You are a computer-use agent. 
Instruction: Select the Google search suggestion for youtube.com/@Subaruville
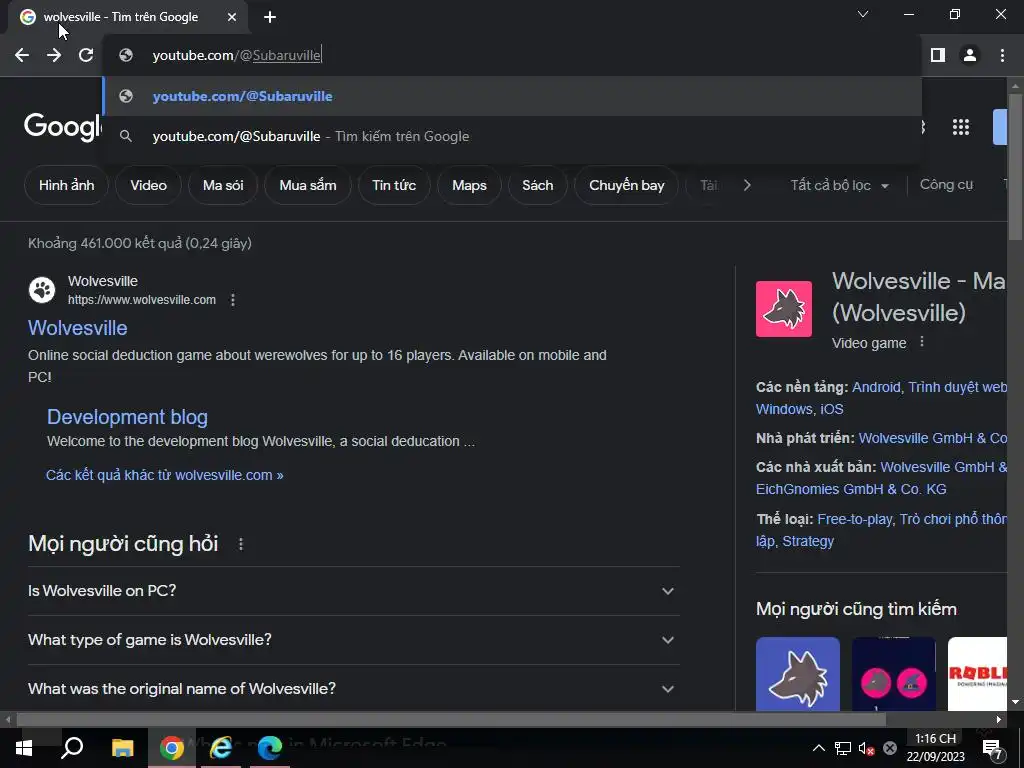(511, 136)
